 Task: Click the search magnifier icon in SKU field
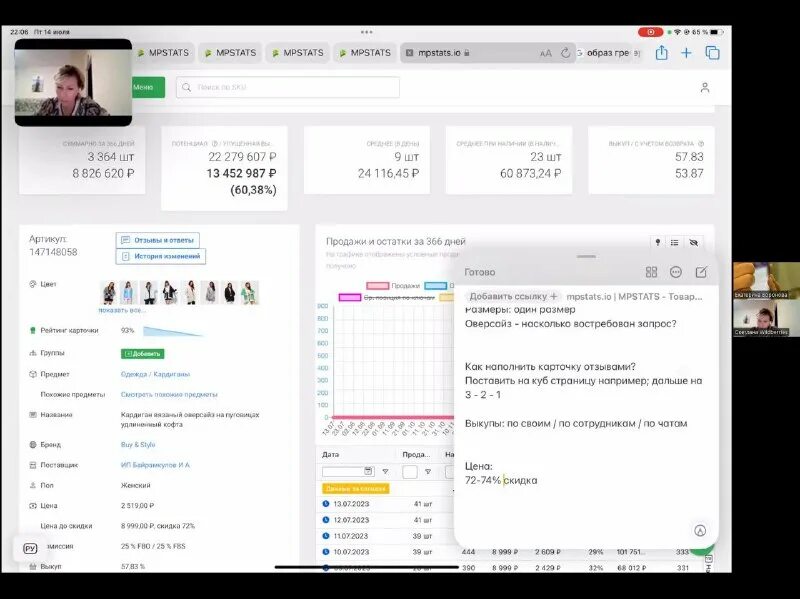186,87
